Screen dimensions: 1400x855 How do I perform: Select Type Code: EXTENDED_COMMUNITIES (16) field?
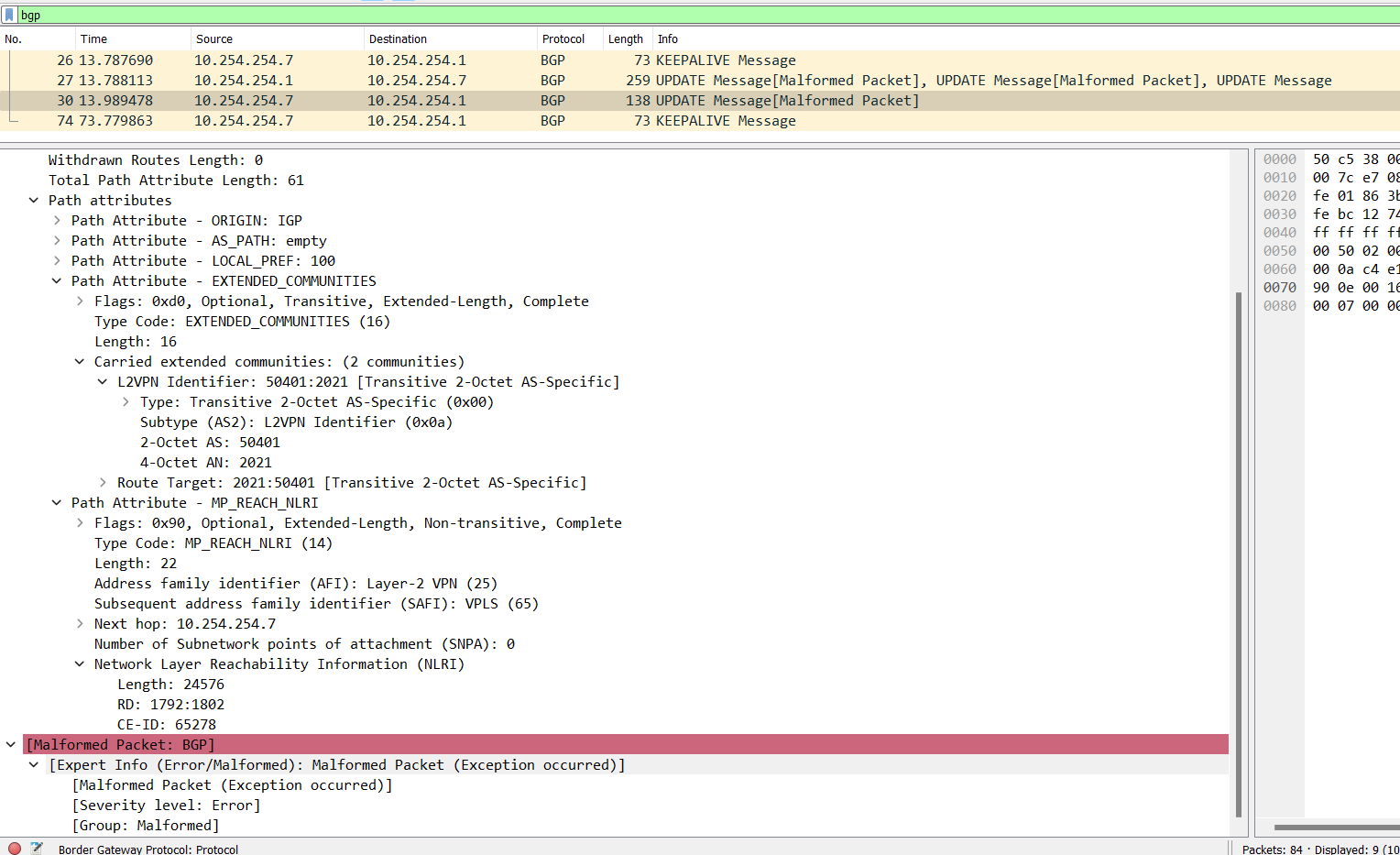pyautogui.click(x=242, y=322)
